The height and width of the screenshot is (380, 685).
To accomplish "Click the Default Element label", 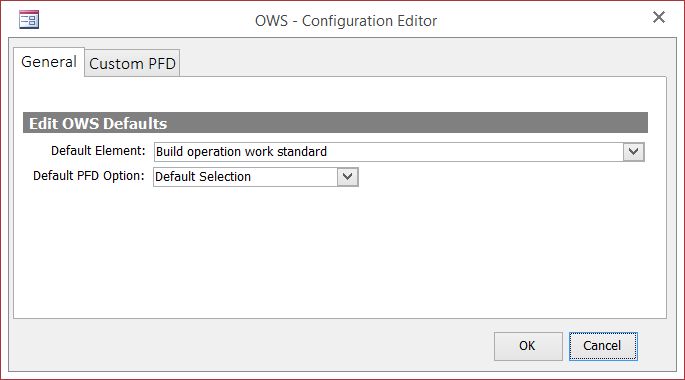I will pyautogui.click(x=98, y=151).
